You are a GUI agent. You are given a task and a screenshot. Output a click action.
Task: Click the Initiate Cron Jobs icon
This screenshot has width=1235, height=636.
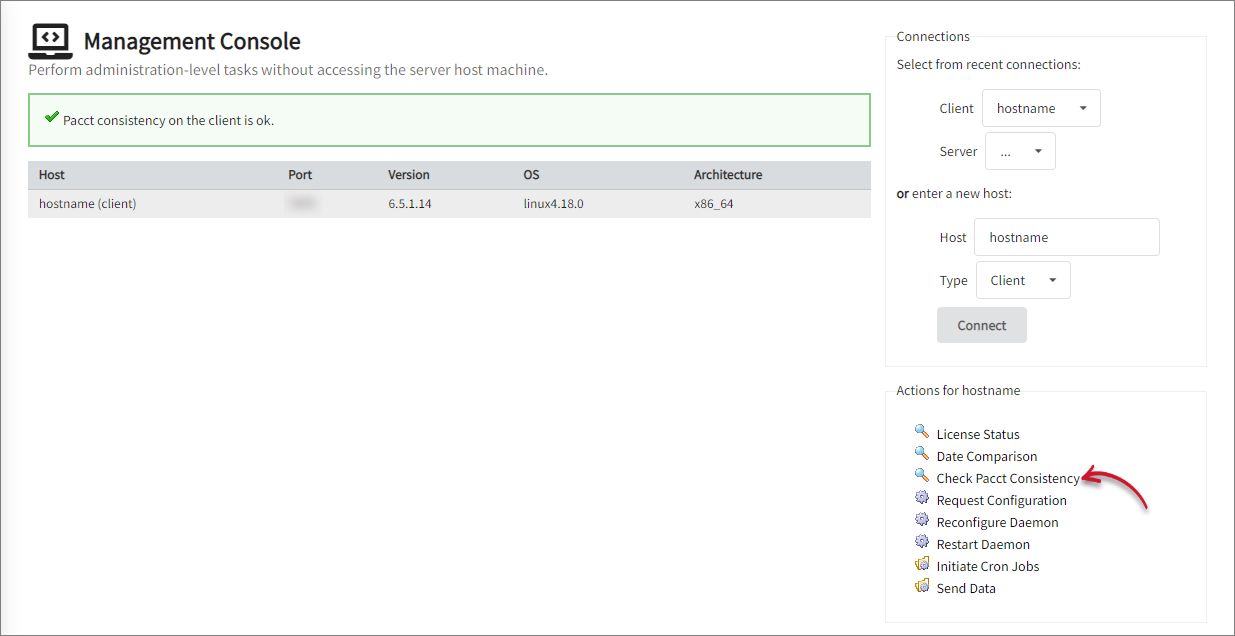coord(922,563)
